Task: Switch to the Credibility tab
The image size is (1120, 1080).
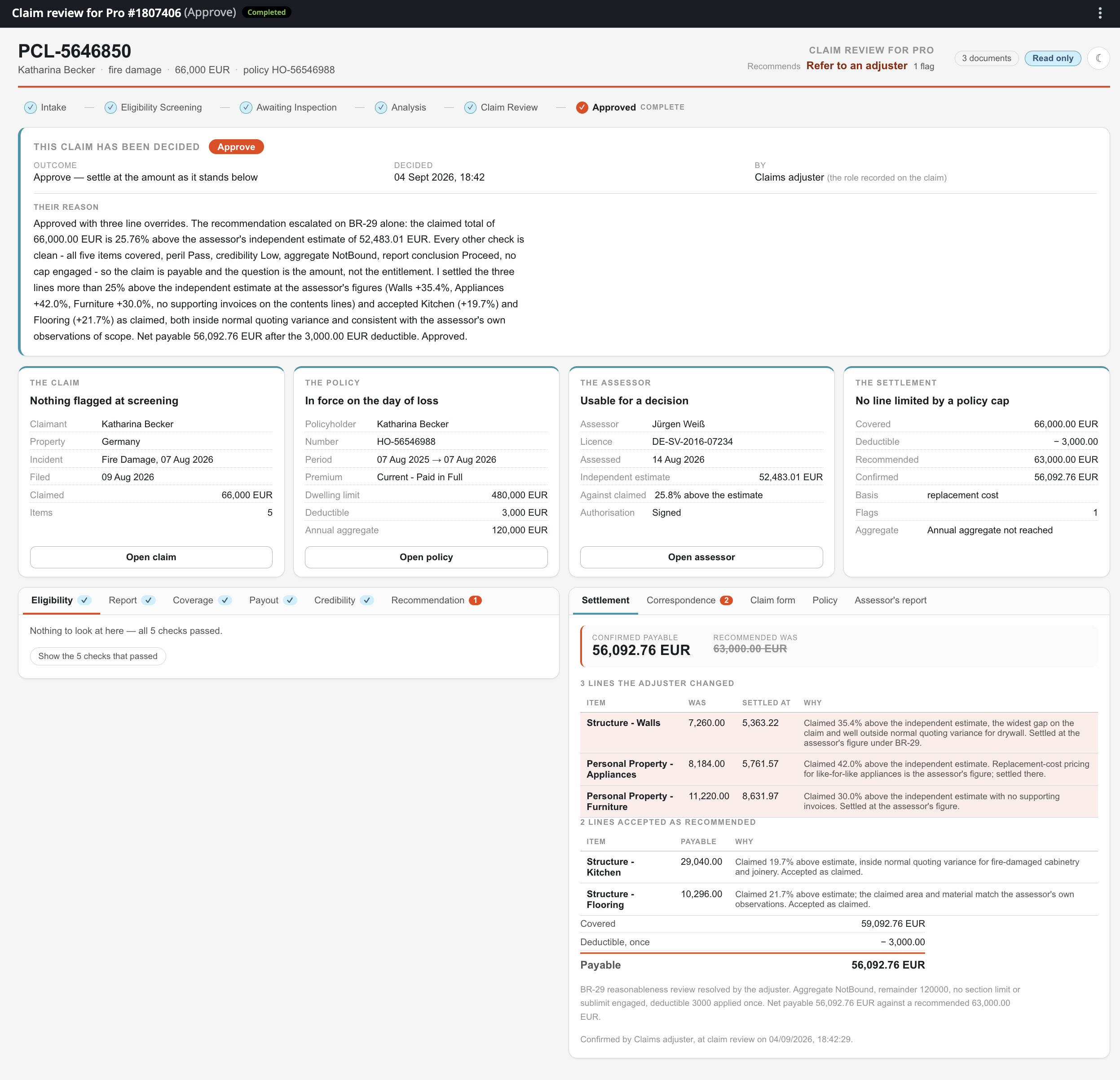Action: tap(344, 600)
